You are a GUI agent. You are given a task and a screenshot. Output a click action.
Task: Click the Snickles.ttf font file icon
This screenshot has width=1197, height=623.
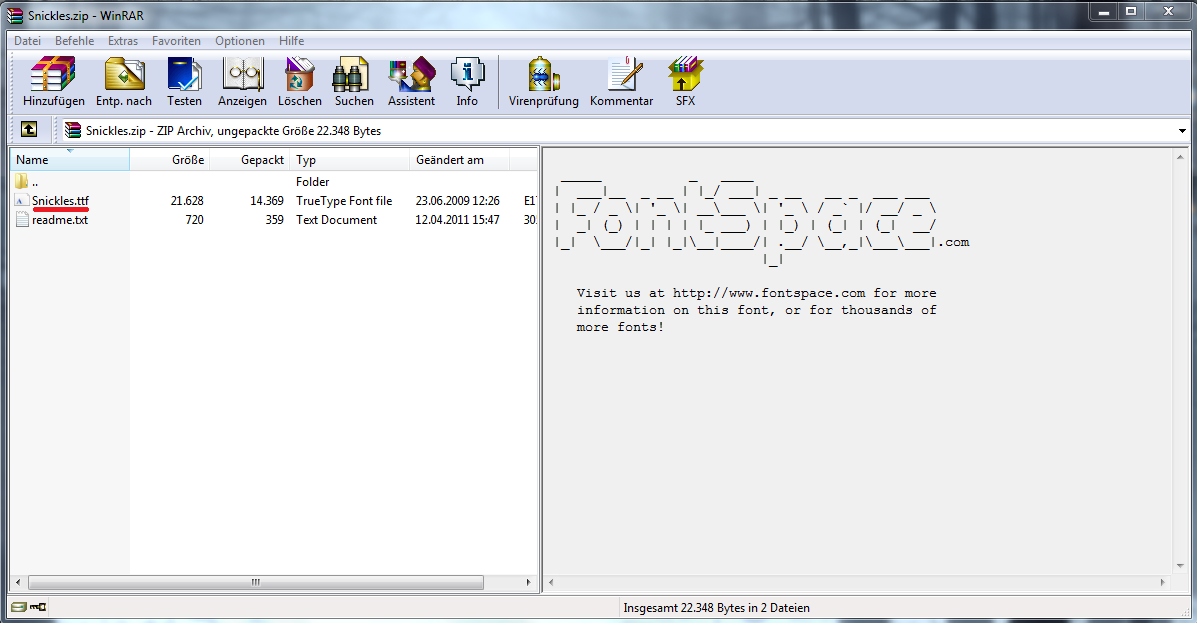click(x=21, y=201)
